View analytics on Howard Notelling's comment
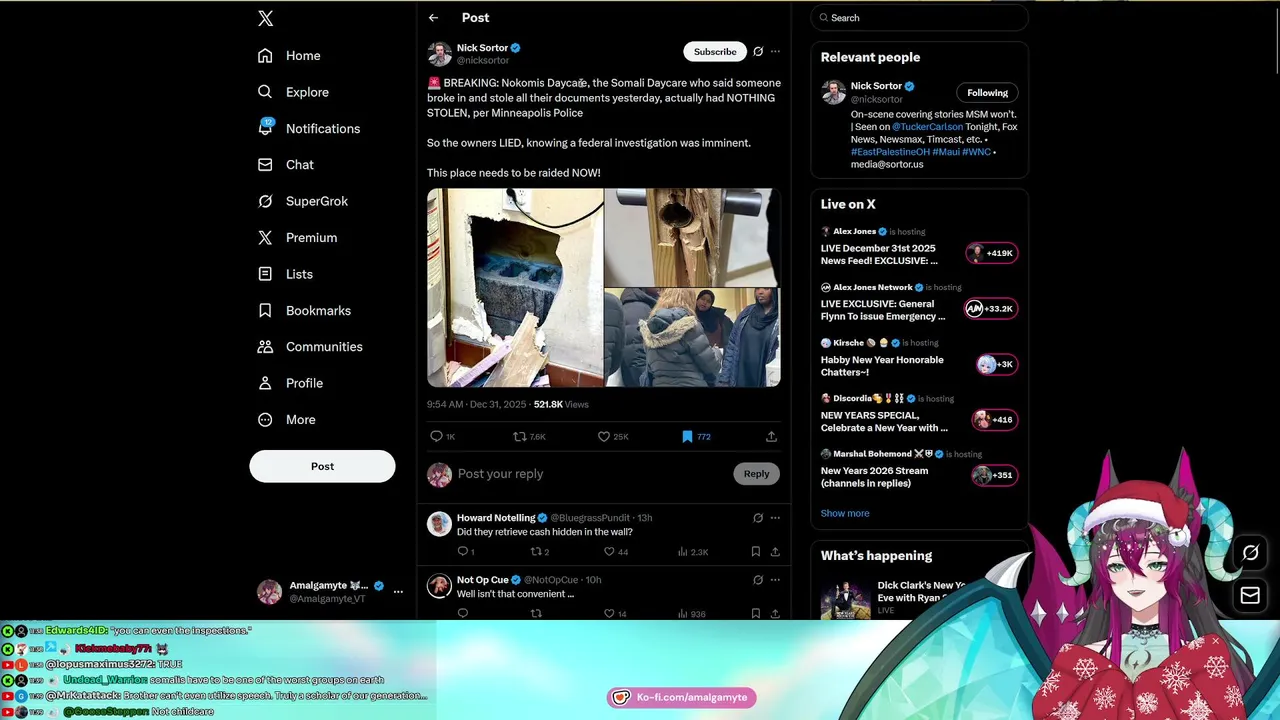This screenshot has width=1280, height=720. point(693,552)
